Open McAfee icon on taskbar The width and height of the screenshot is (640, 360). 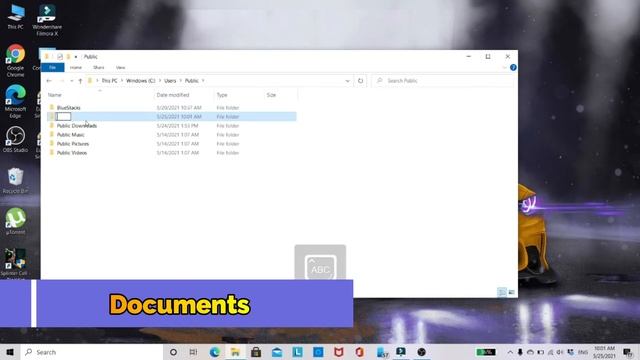point(339,352)
